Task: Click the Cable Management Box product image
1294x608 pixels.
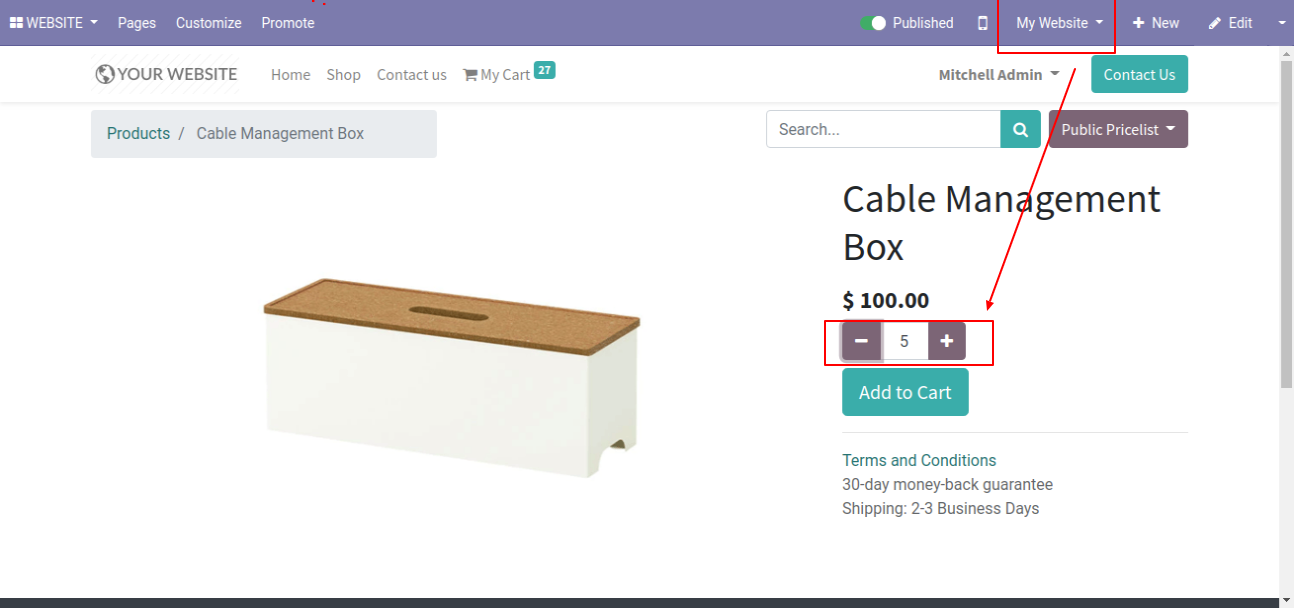Action: (x=451, y=378)
